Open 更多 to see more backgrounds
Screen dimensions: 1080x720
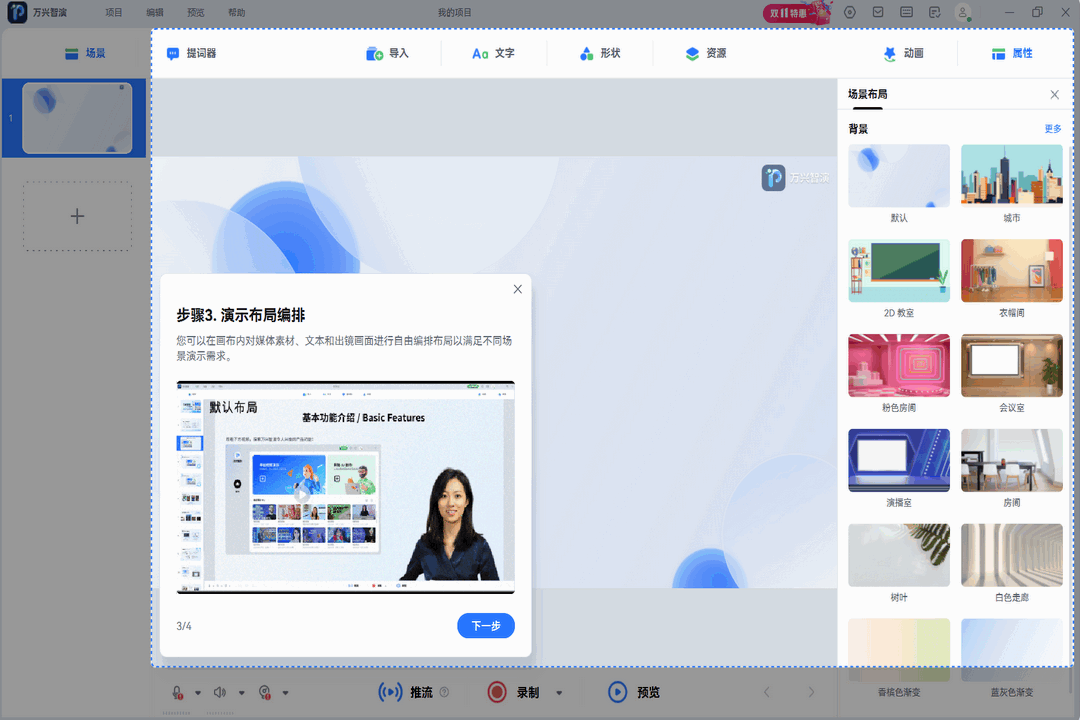tap(1051, 128)
